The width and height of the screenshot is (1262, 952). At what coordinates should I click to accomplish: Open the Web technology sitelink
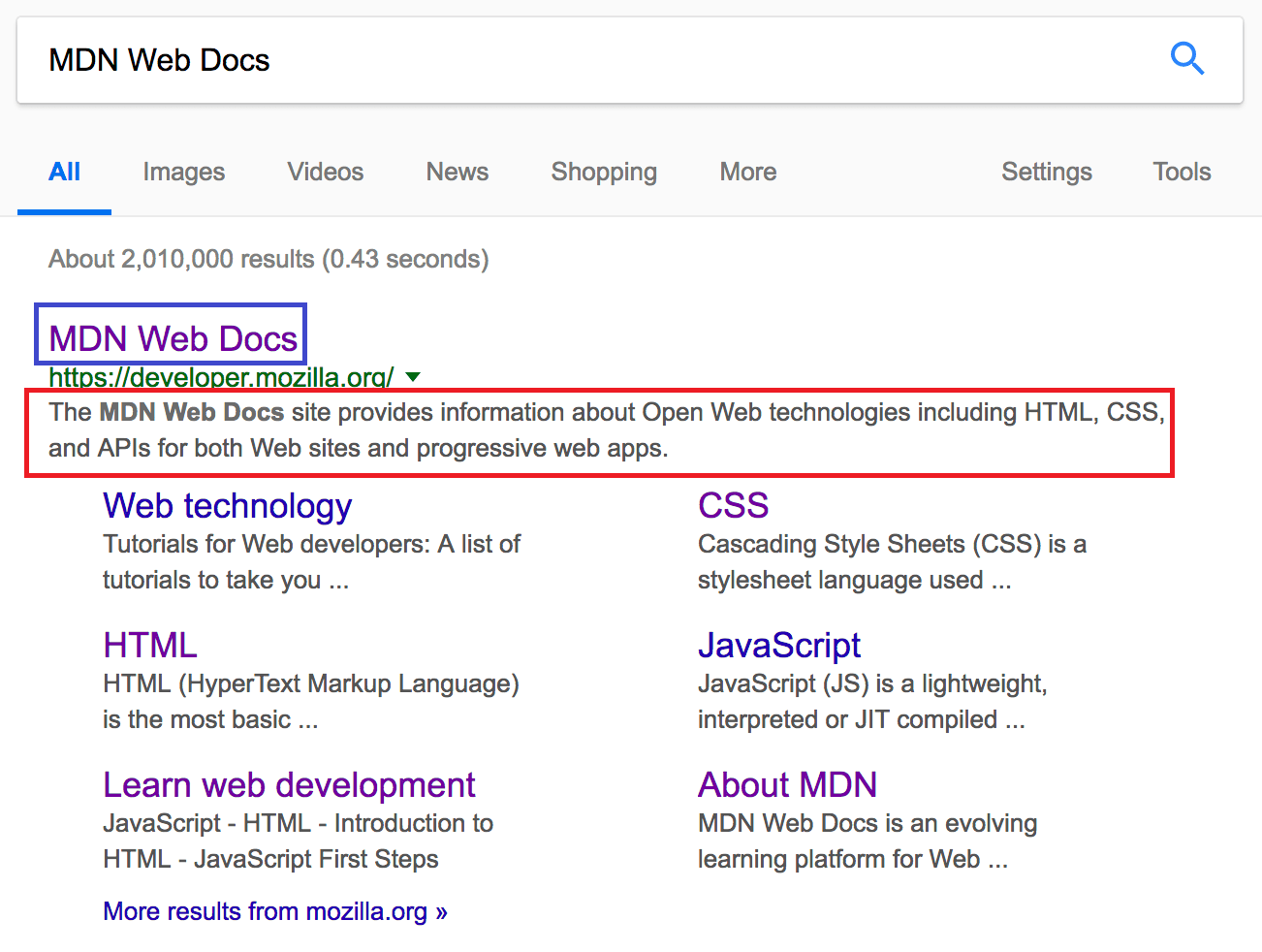[x=228, y=505]
